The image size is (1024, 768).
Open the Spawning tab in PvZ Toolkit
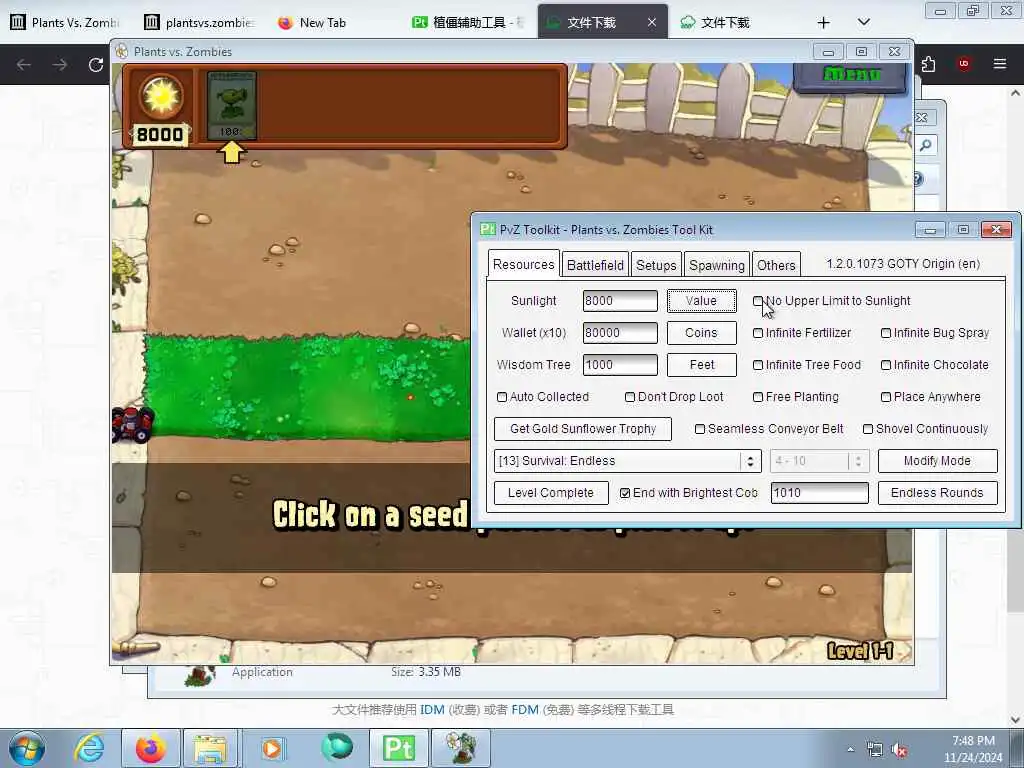(x=716, y=265)
